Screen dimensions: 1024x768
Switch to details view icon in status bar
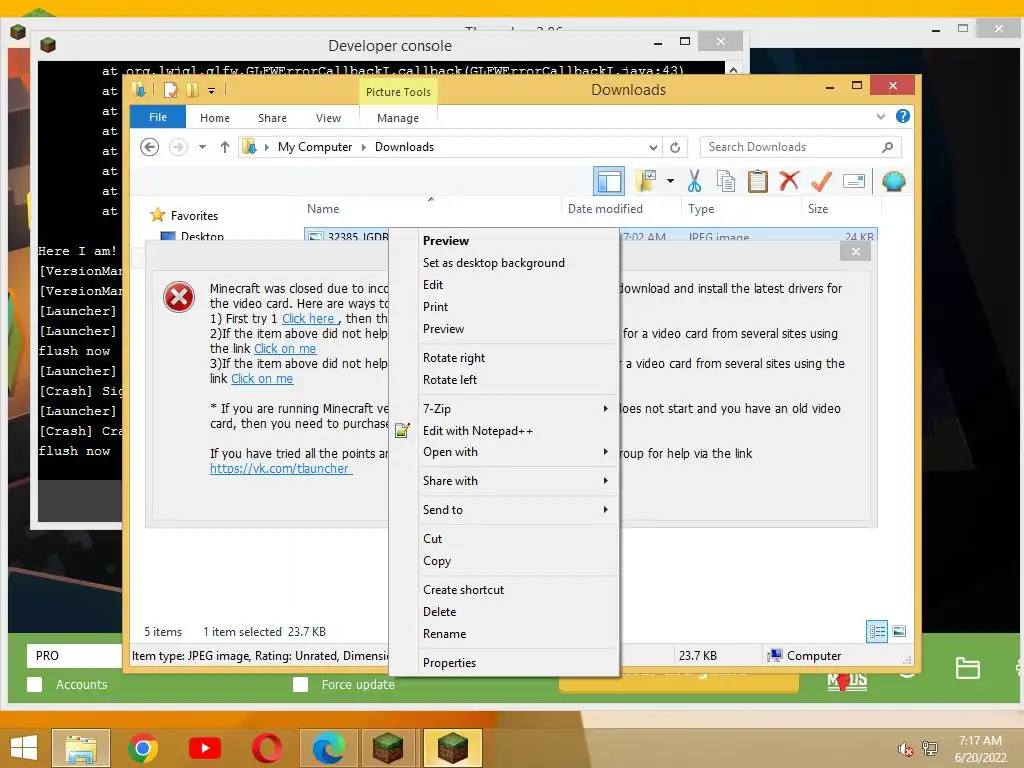click(877, 632)
